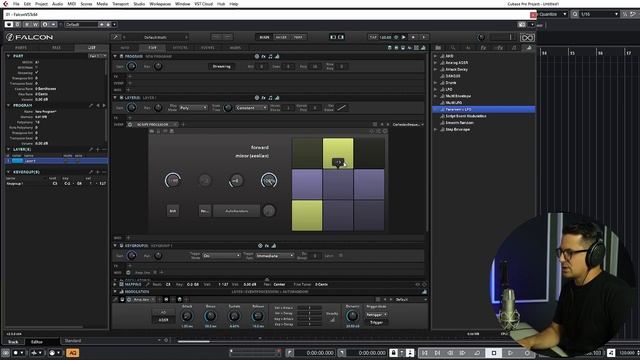Switch to the MIXER view tab

pos(281,37)
